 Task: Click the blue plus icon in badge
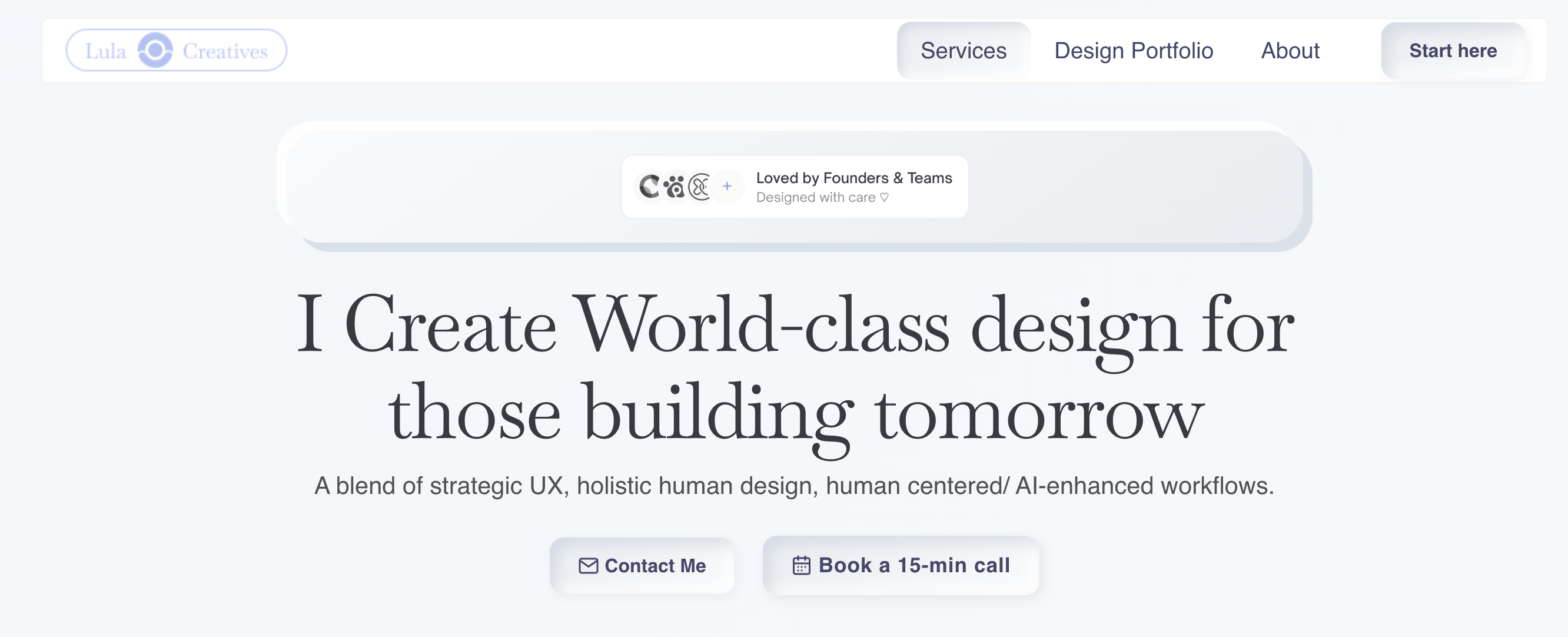(727, 187)
